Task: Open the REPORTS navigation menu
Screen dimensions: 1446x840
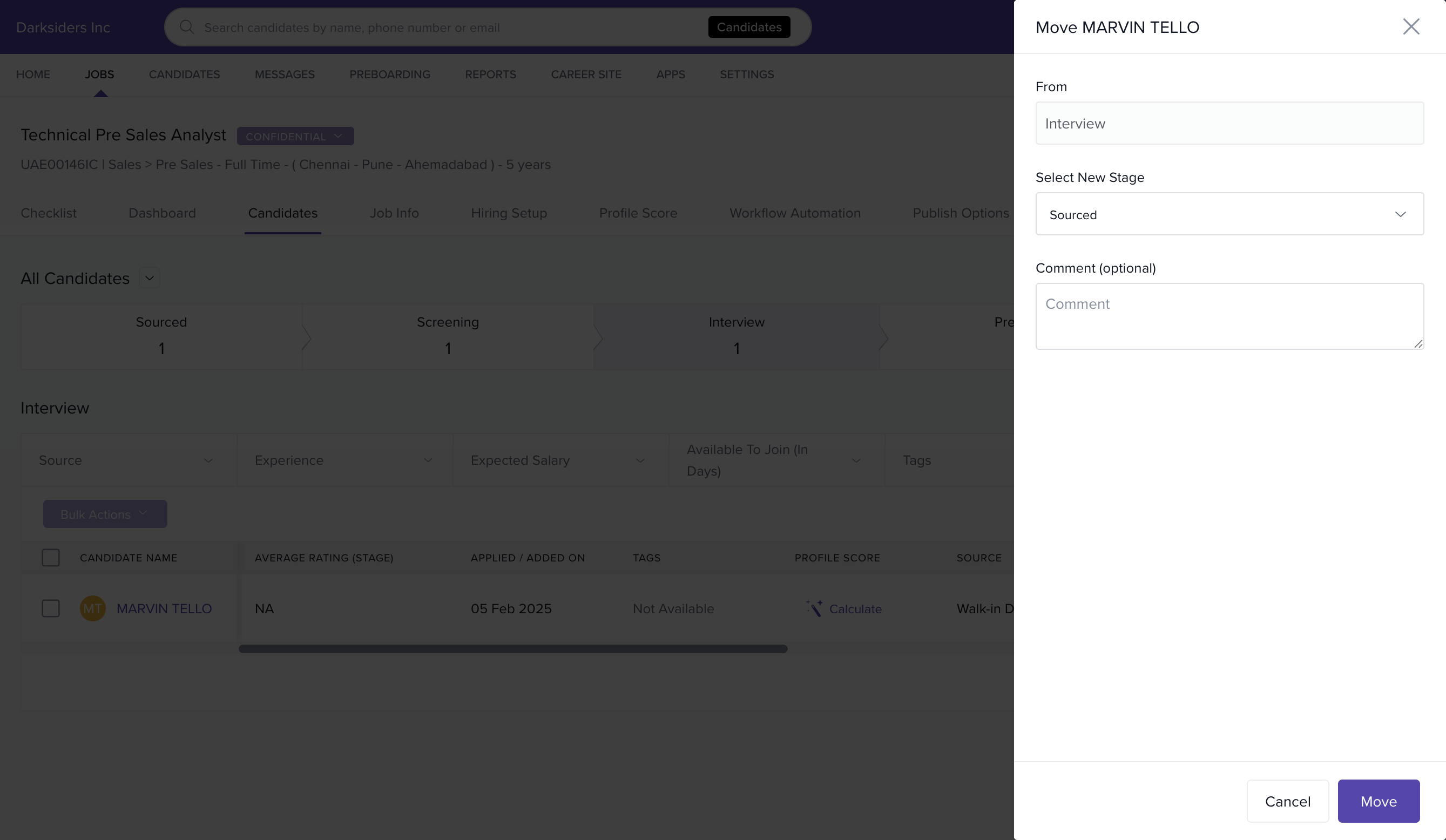Action: pyautogui.click(x=490, y=74)
